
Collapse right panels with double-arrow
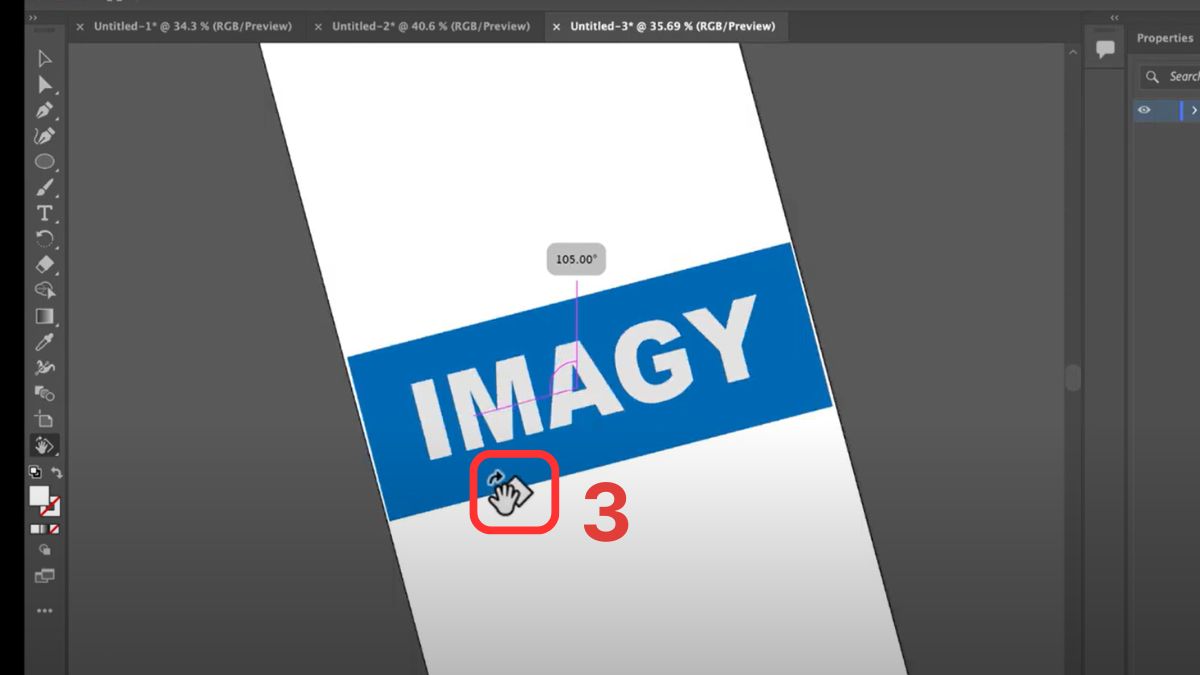(x=1115, y=17)
